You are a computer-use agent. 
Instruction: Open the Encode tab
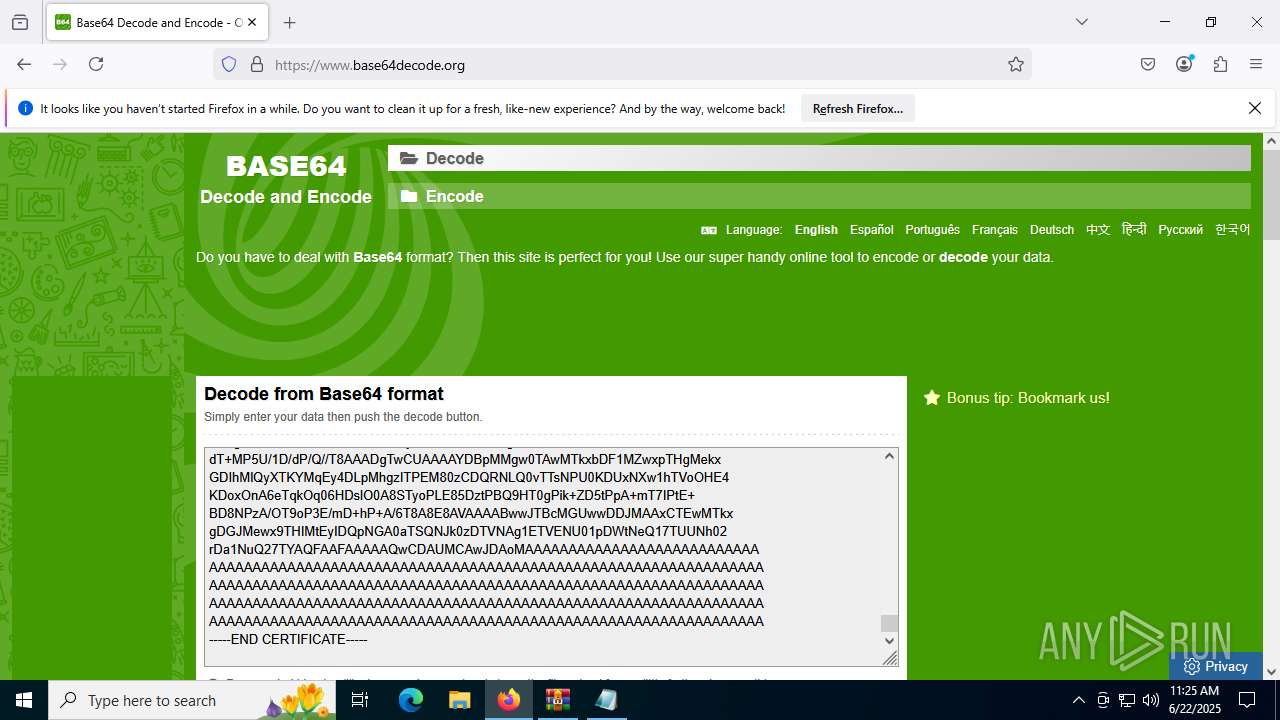point(819,196)
